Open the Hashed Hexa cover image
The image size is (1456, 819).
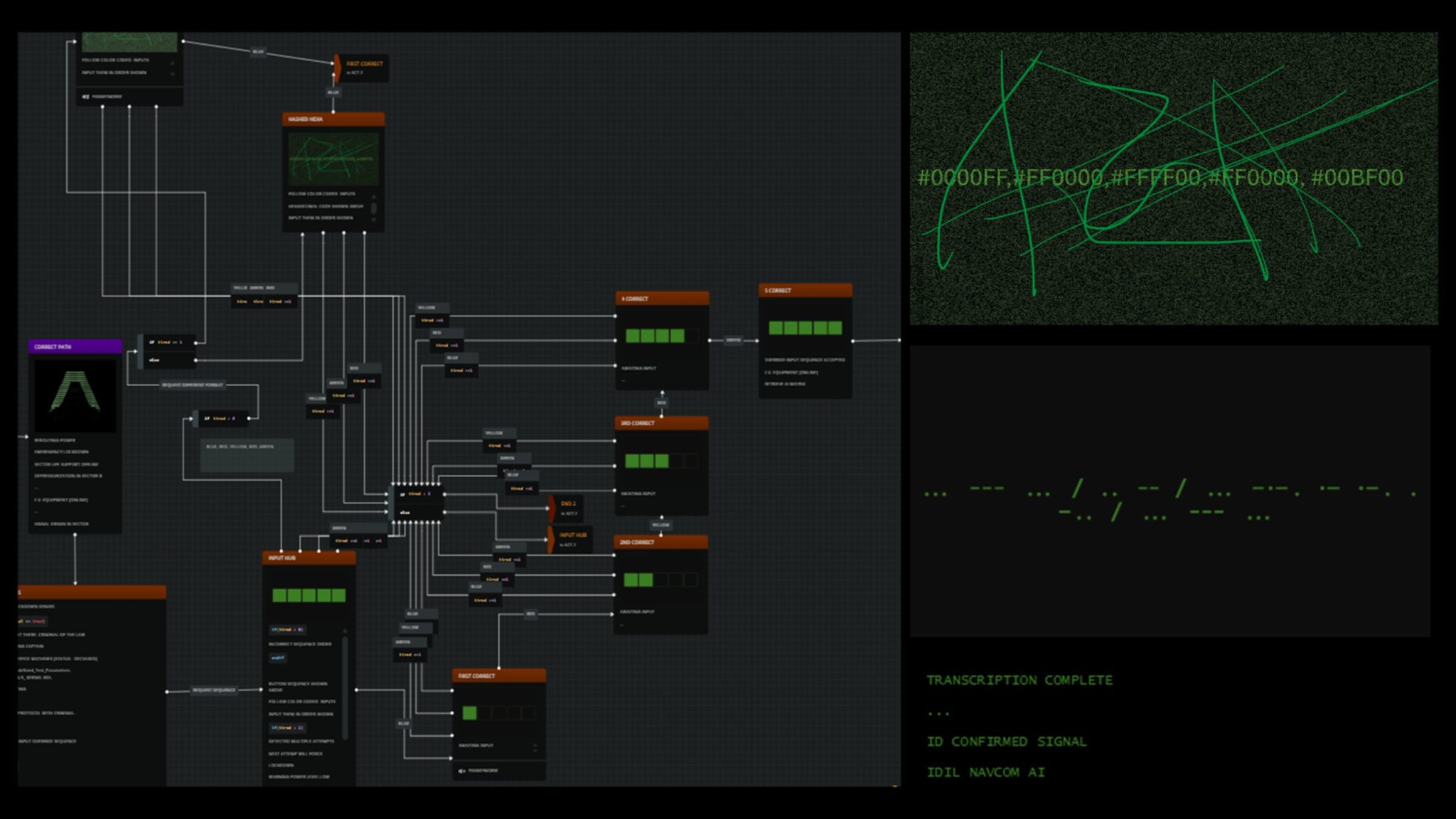pos(333,159)
